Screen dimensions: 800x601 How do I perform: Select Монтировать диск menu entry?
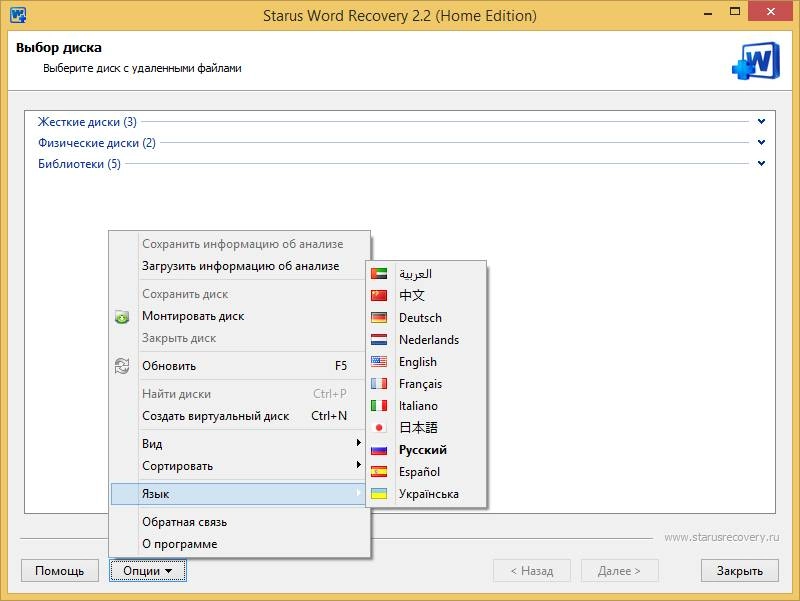click(238, 316)
